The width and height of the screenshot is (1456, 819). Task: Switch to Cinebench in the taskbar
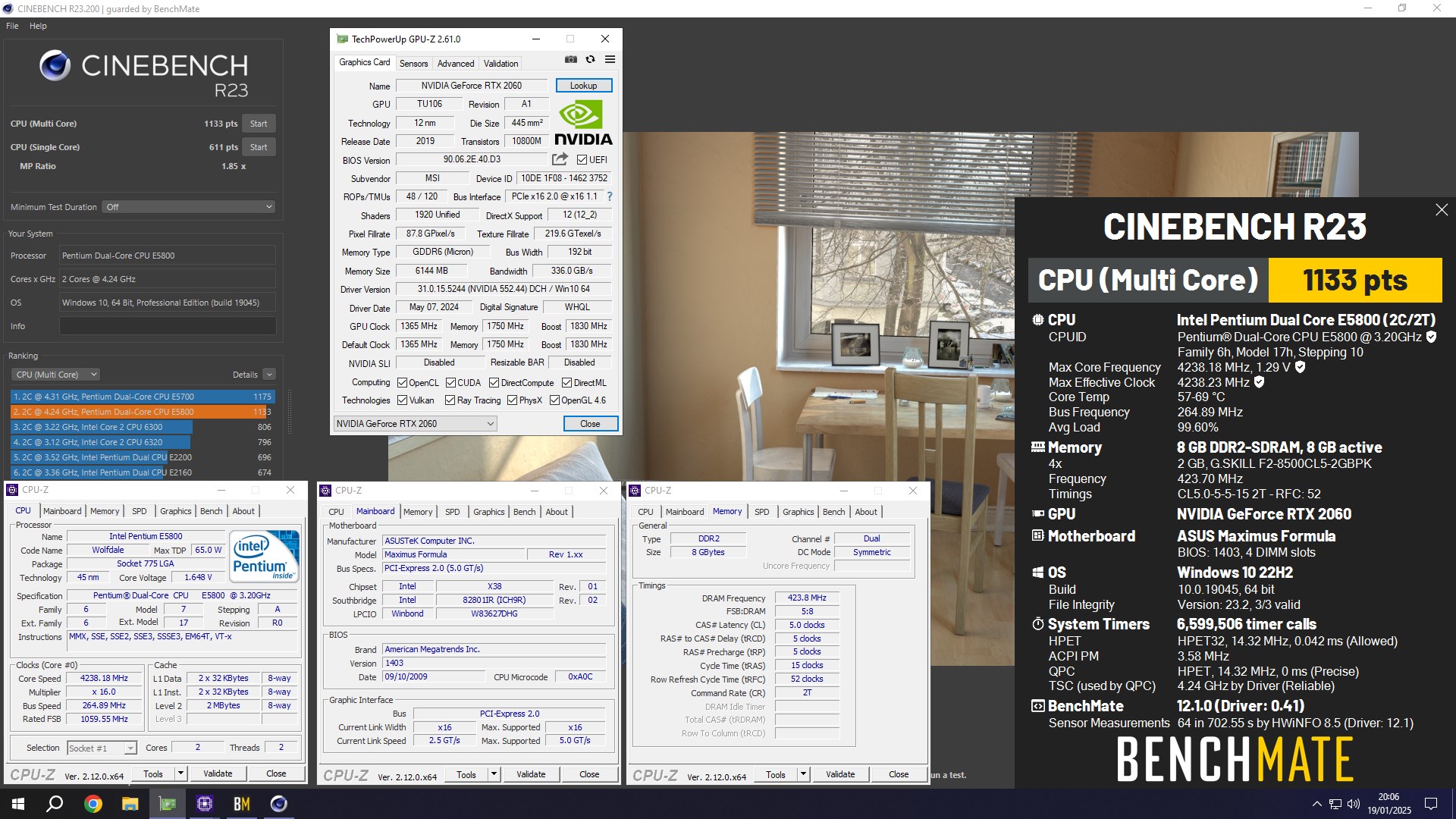coord(278,804)
